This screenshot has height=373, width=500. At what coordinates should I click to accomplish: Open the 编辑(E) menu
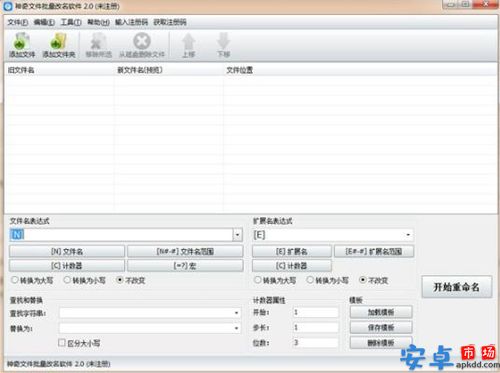click(x=44, y=22)
